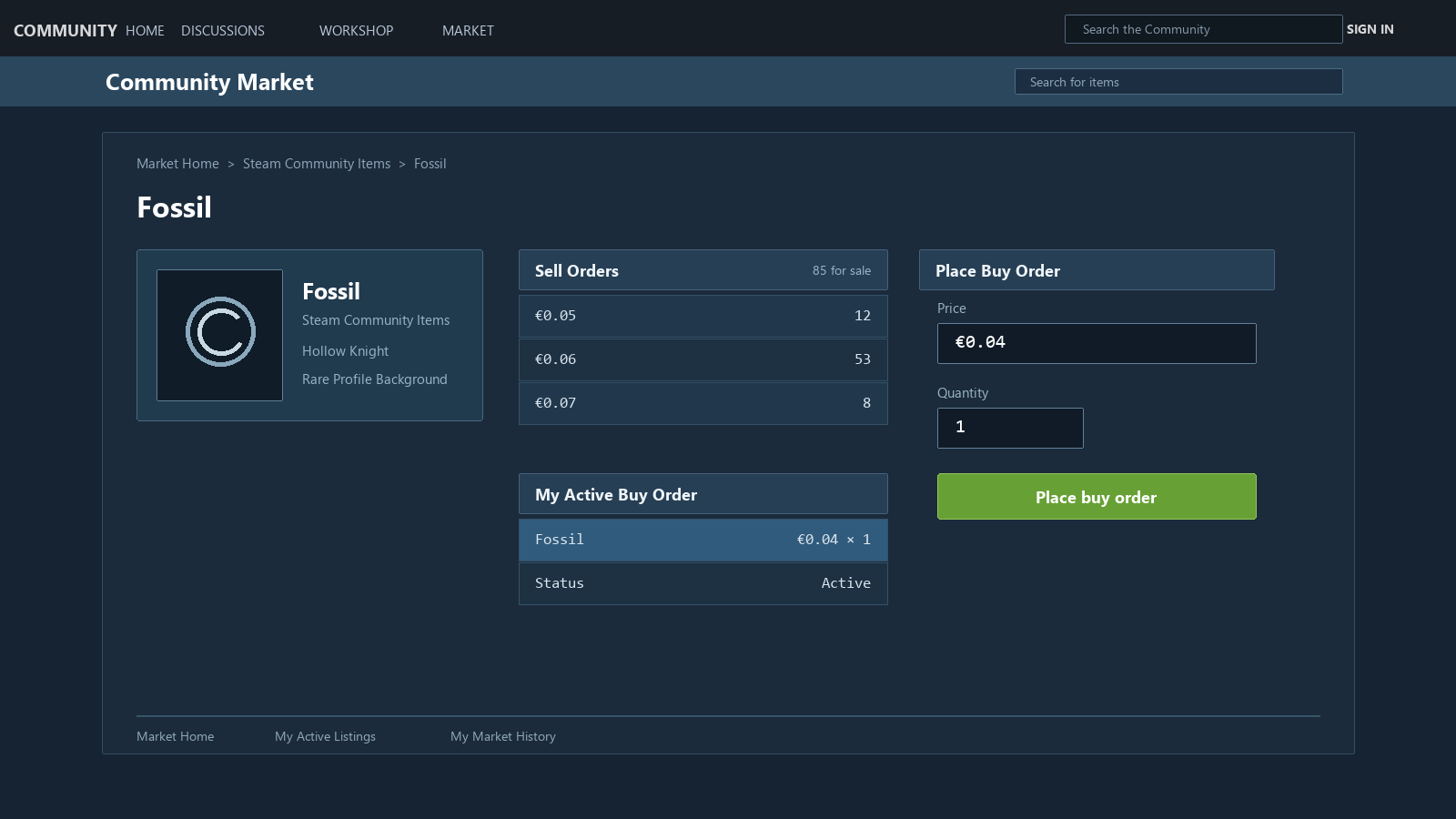Focus the Search for items field
Screen dimensions: 1456x819
(1178, 82)
